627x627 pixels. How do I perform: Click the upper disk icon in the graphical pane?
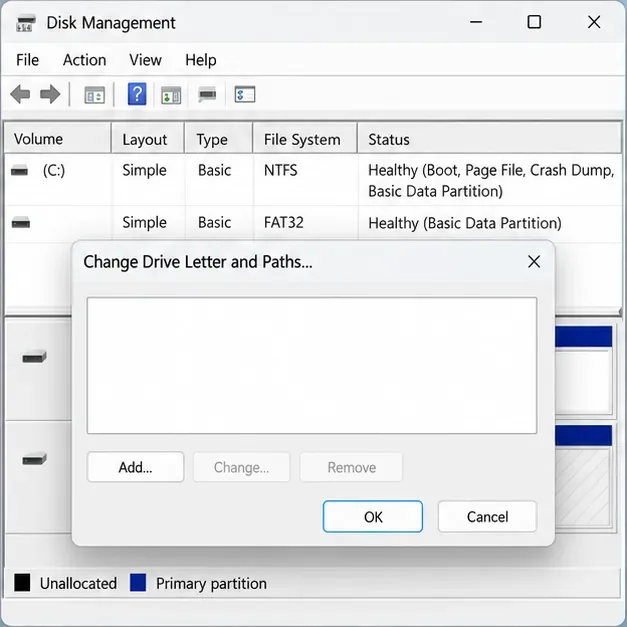click(x=34, y=356)
